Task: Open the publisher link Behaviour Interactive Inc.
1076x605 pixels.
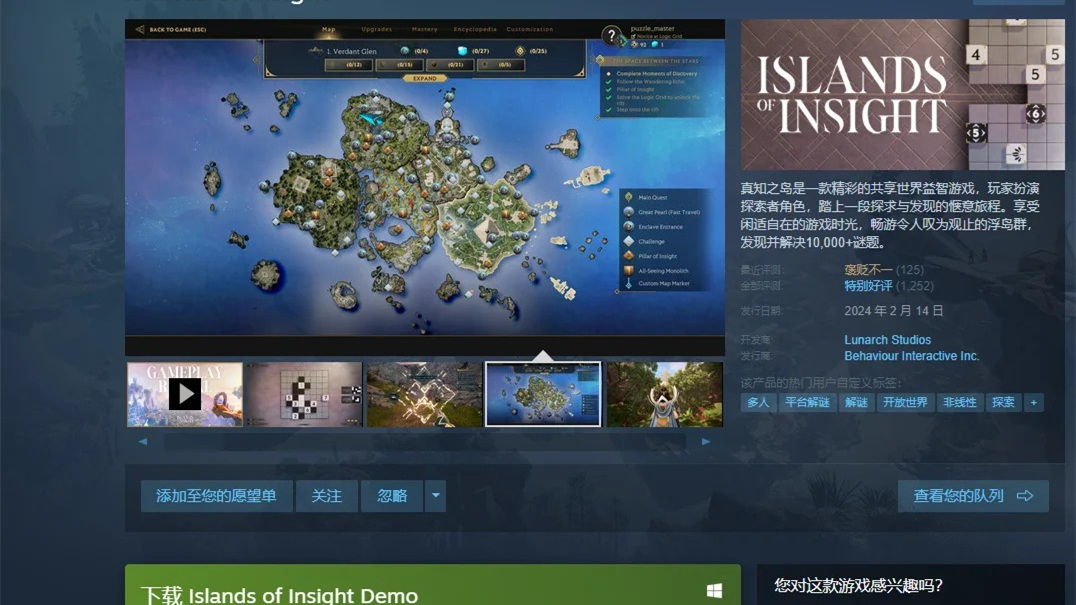Action: tap(911, 356)
